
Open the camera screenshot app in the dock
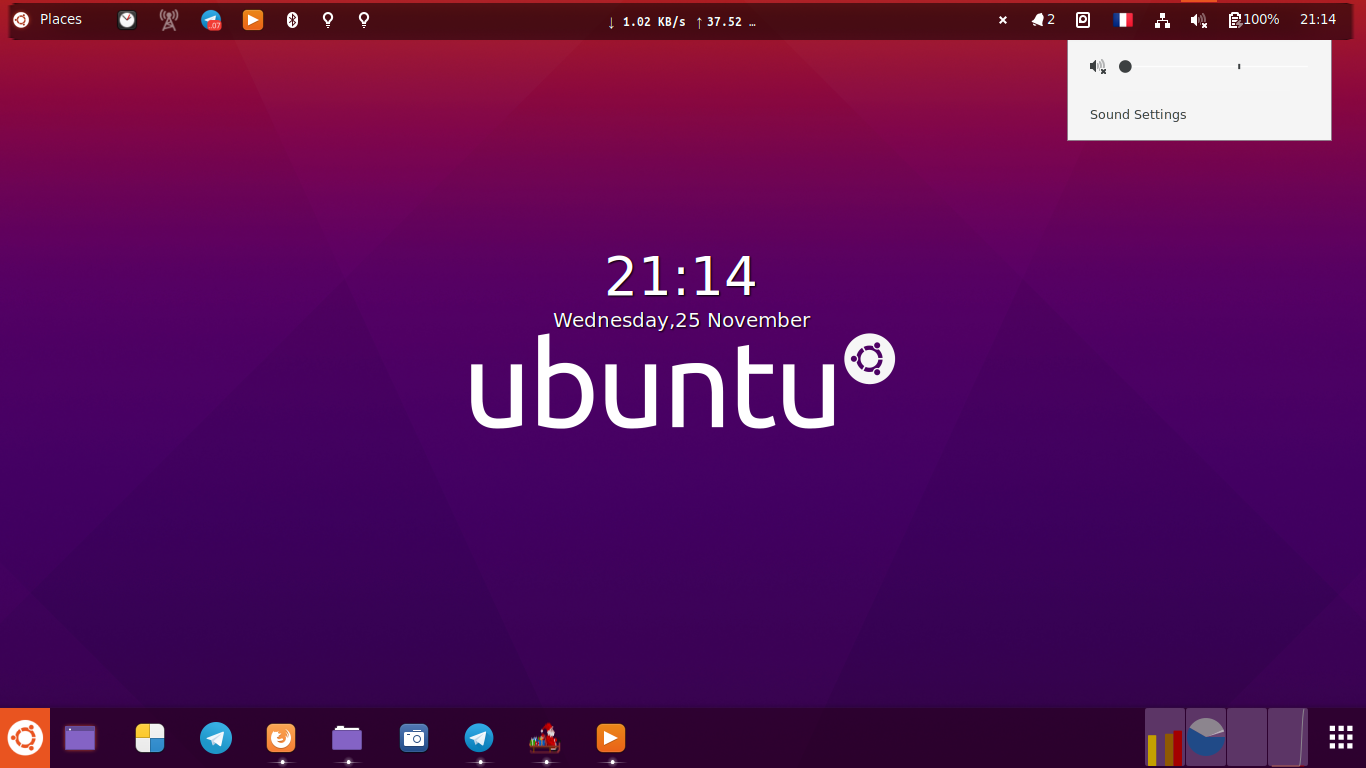(x=414, y=738)
